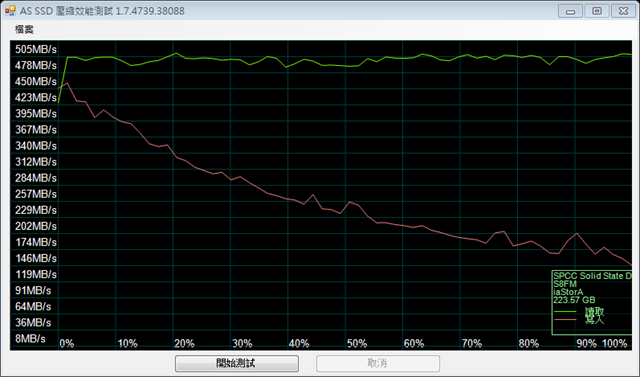640x377 pixels.
Task: Click the SPCC Solid State drive name
Action: [592, 276]
